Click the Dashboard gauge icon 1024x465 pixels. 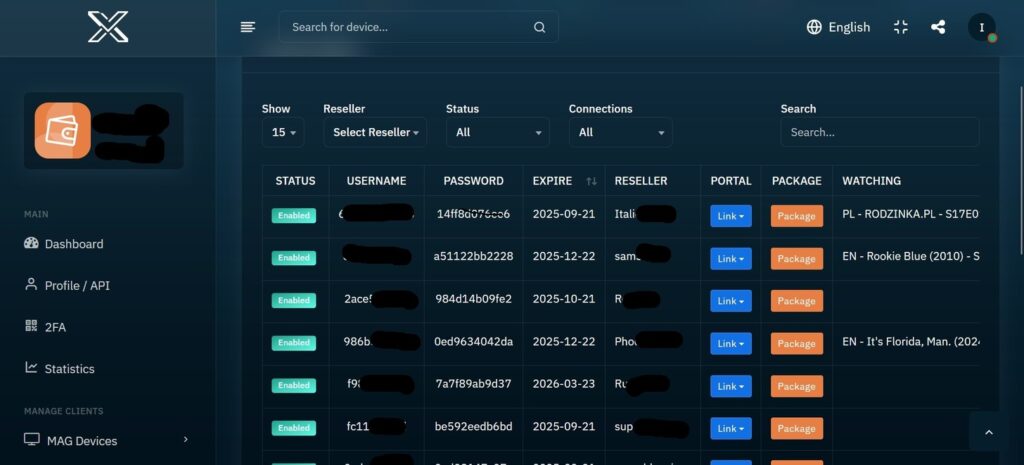pos(31,243)
